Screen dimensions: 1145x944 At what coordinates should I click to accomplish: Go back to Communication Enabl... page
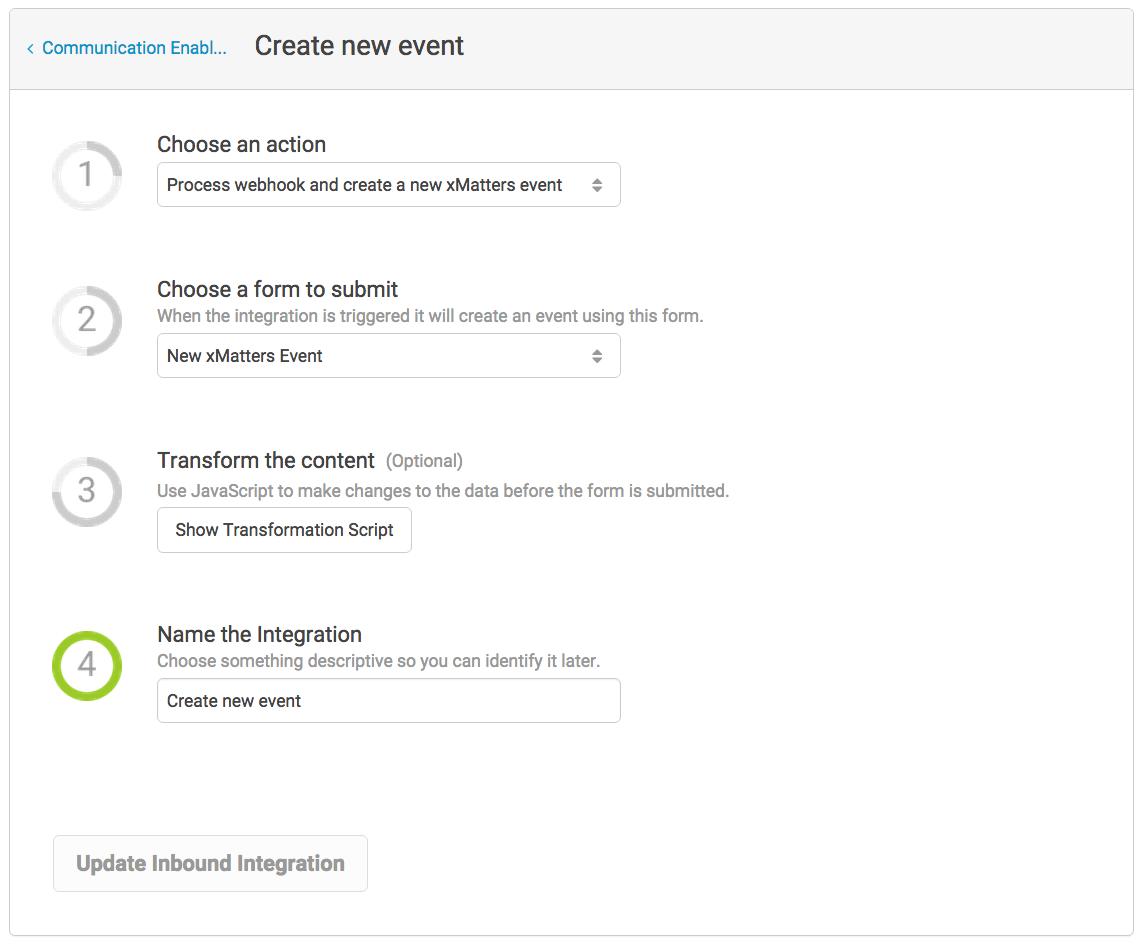click(x=134, y=48)
